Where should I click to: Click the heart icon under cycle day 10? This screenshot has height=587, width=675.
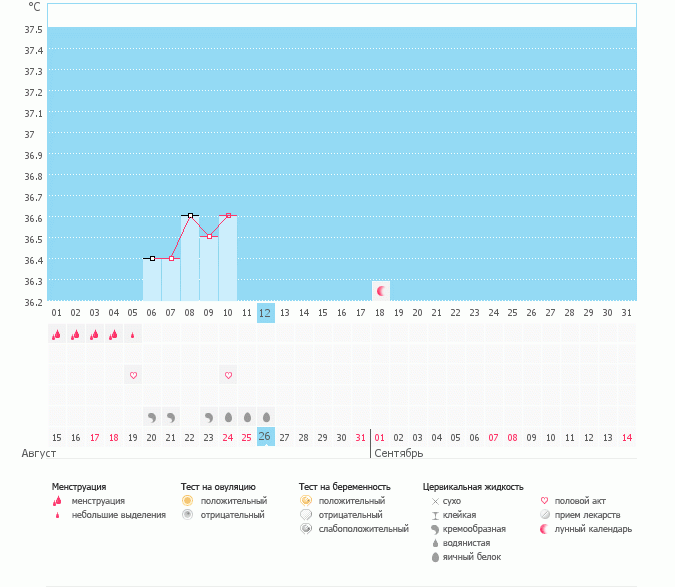(228, 375)
